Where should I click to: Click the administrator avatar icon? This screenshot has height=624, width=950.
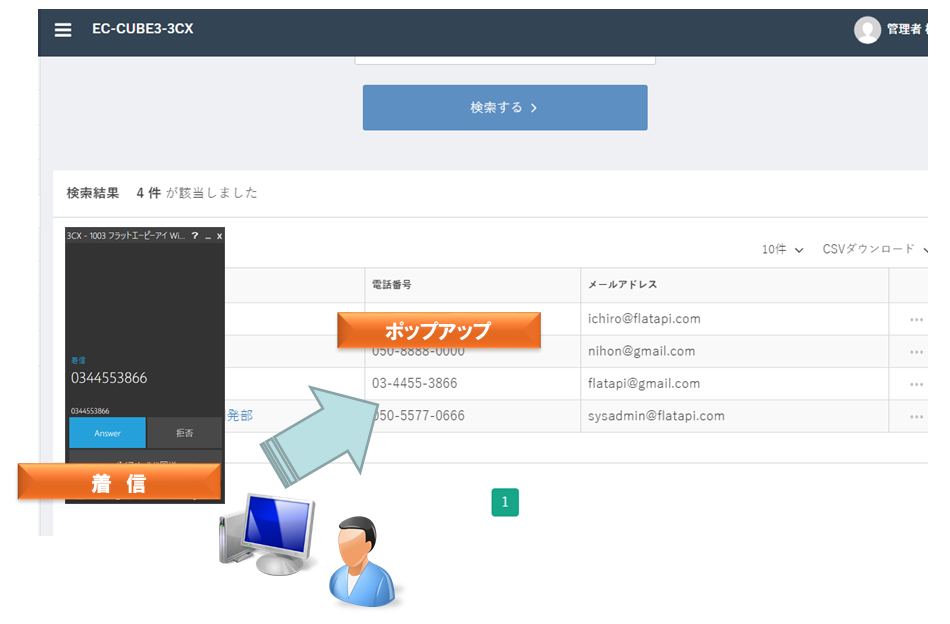point(868,29)
